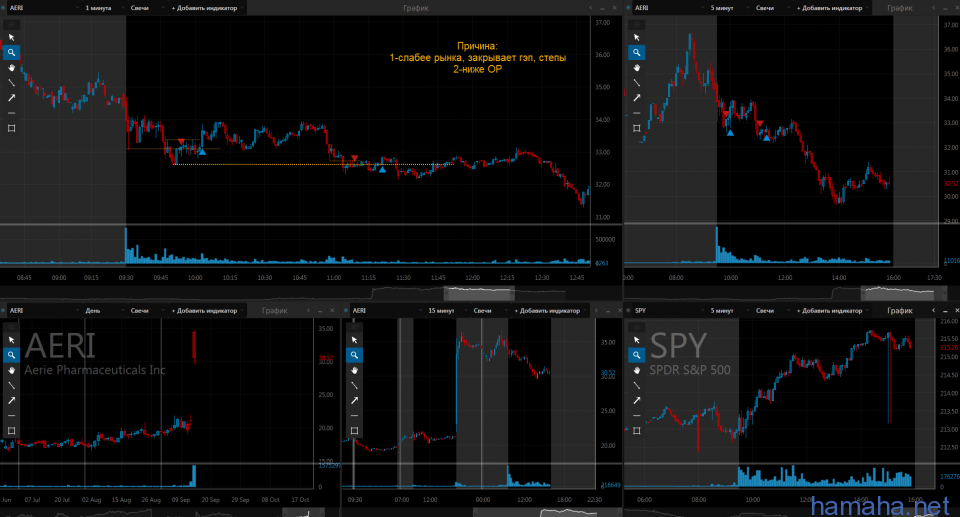Click the График tab of the День chart
The width and height of the screenshot is (960, 517).
275,311
